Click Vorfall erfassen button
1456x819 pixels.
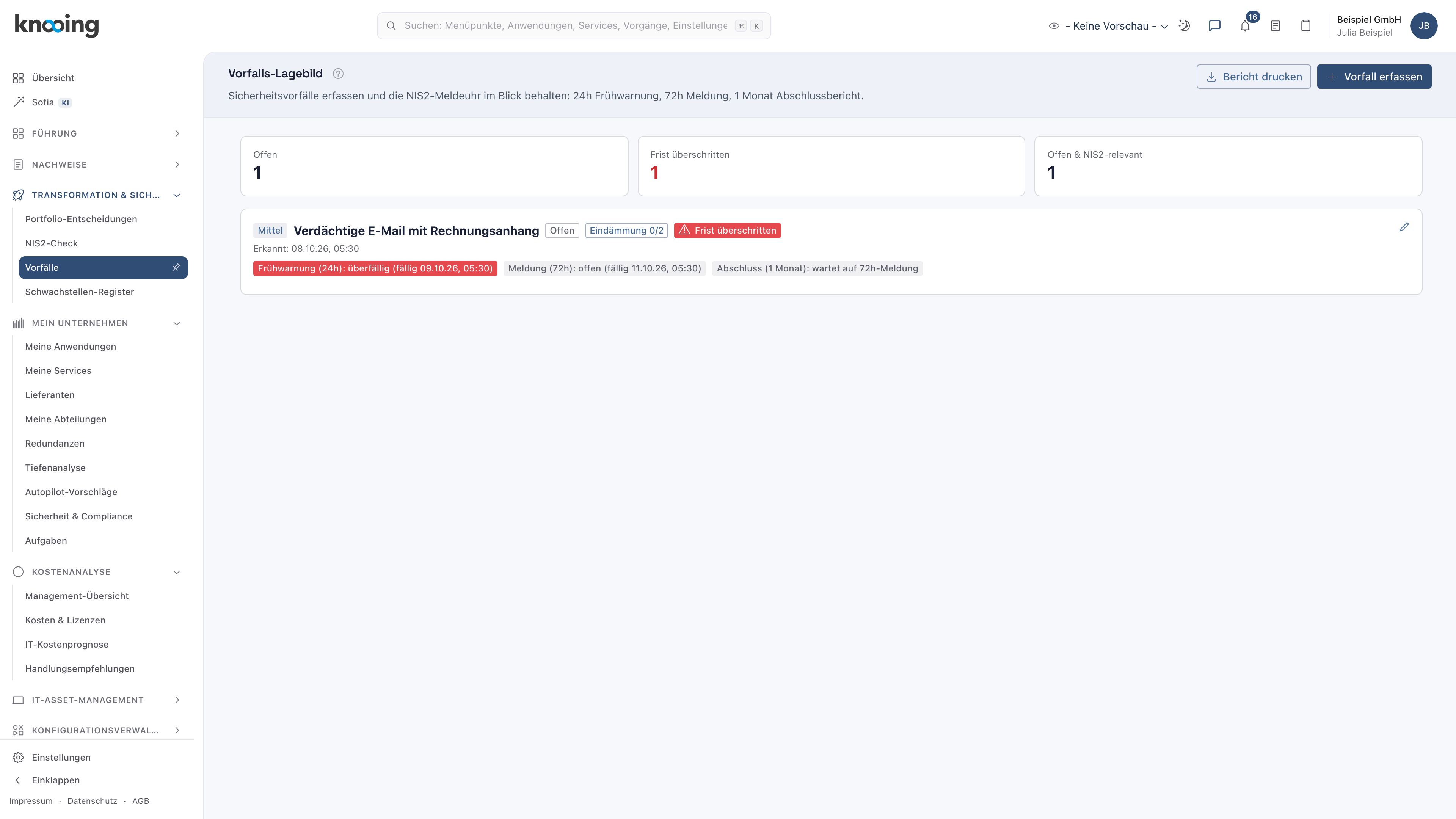1374,76
